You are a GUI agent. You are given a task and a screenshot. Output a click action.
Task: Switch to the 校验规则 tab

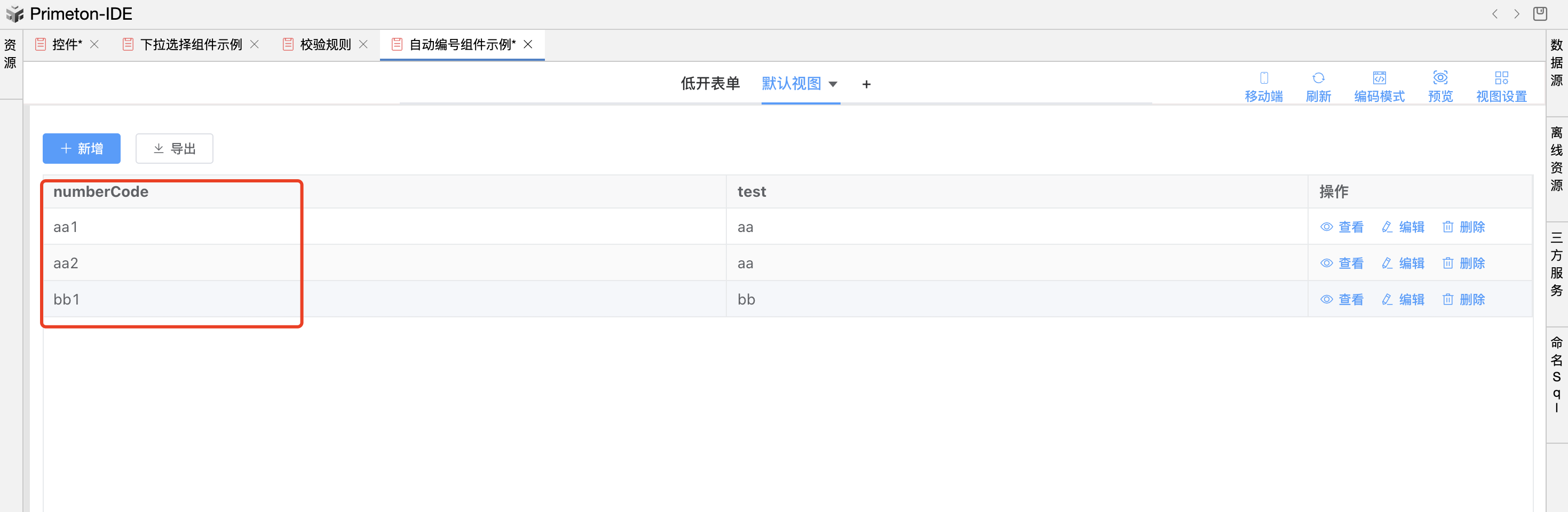(324, 44)
